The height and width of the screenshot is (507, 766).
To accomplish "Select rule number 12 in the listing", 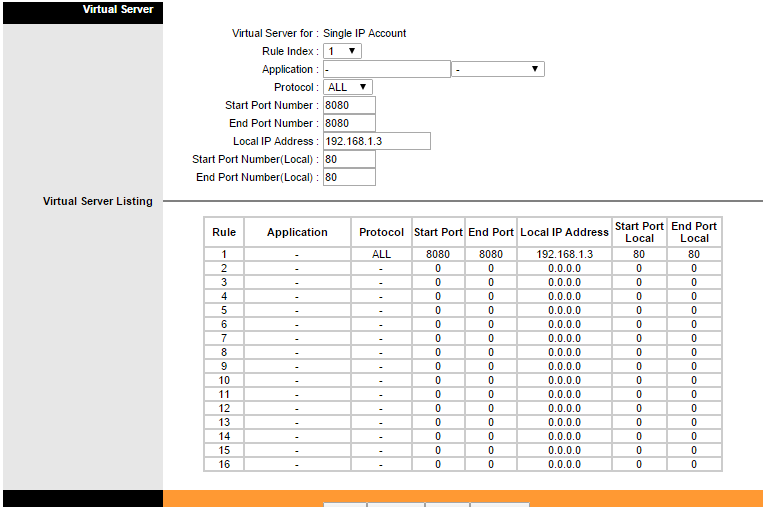I will [224, 408].
